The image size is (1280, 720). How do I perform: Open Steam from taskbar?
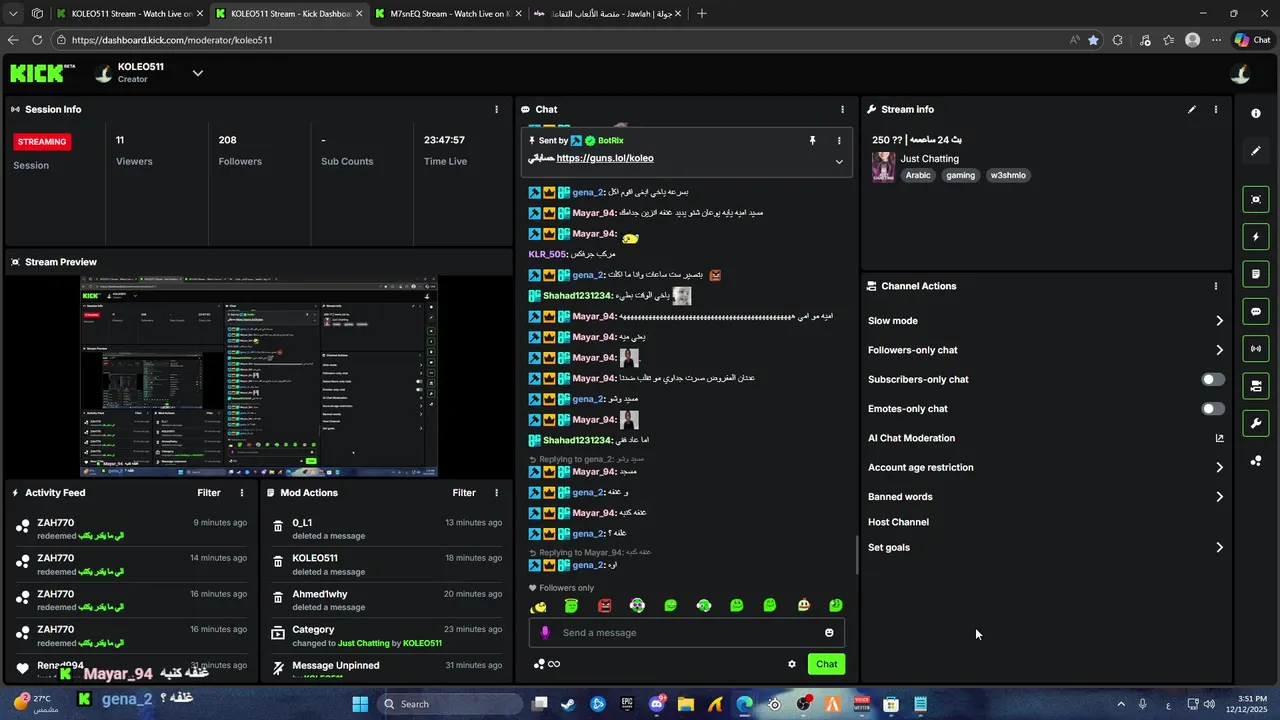coord(568,704)
